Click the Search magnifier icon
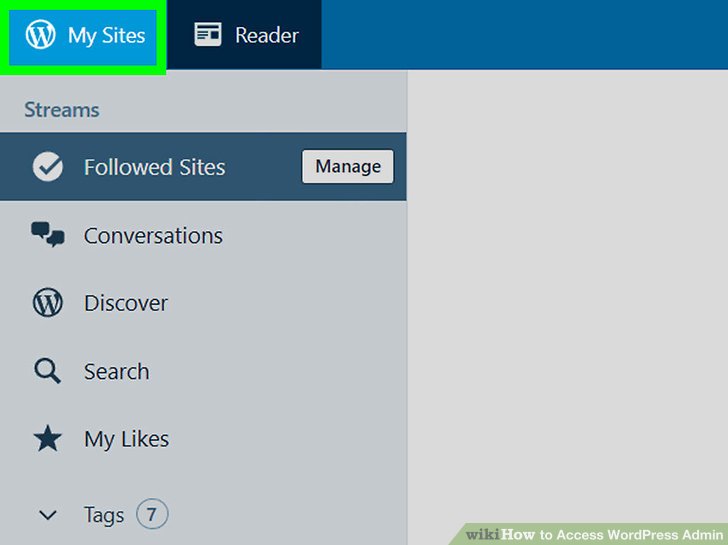The width and height of the screenshot is (728, 545). (47, 371)
